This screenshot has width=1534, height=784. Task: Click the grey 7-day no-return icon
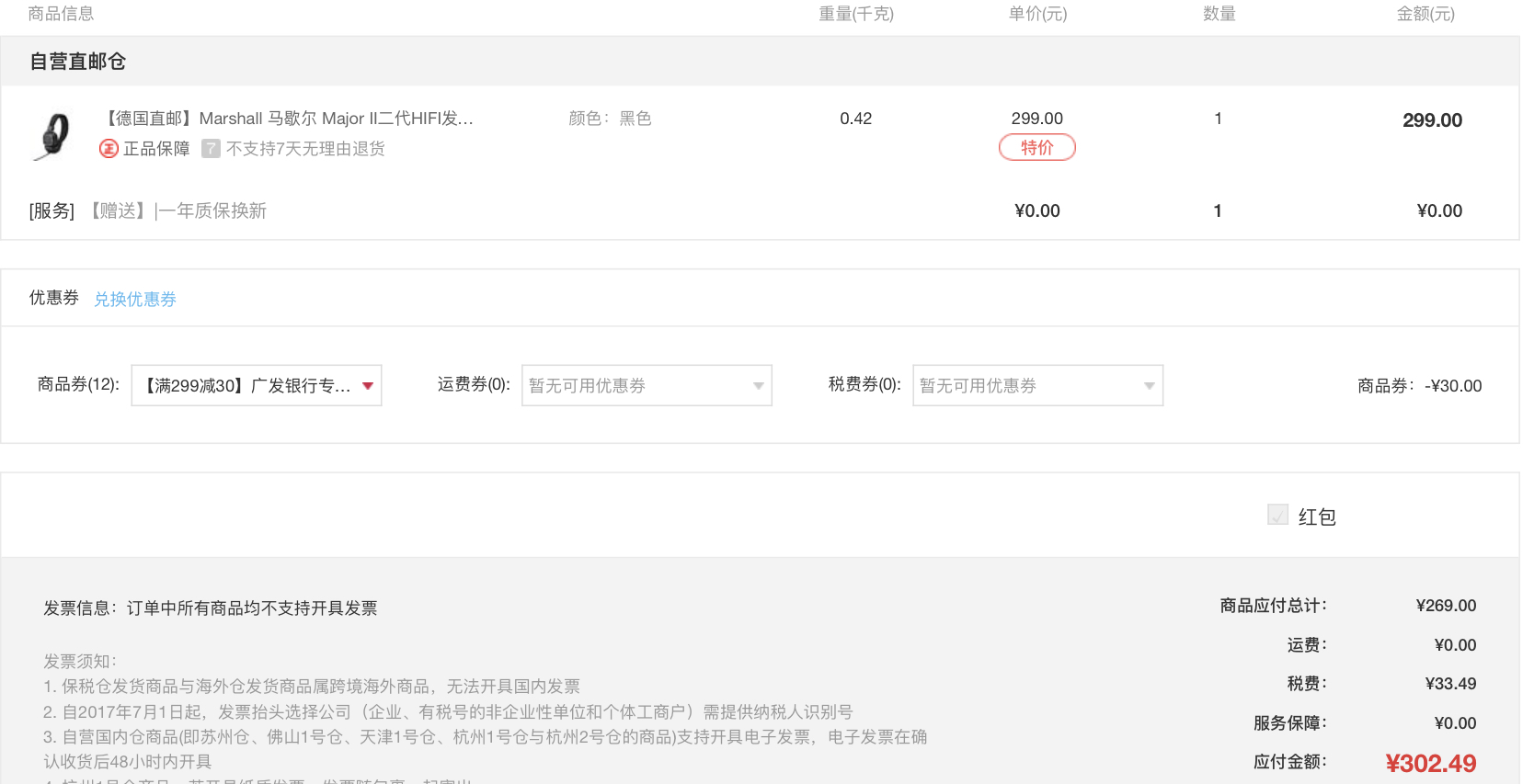pos(211,149)
